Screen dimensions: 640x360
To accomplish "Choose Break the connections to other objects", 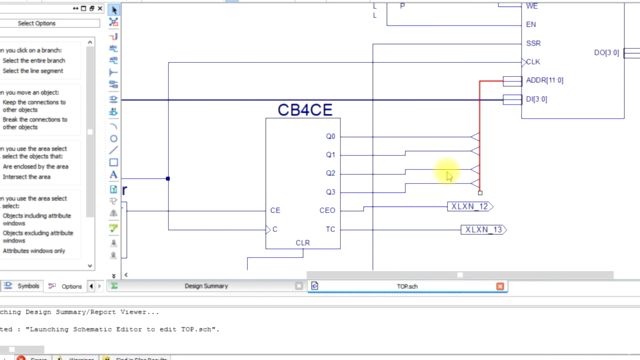I will (35, 123).
